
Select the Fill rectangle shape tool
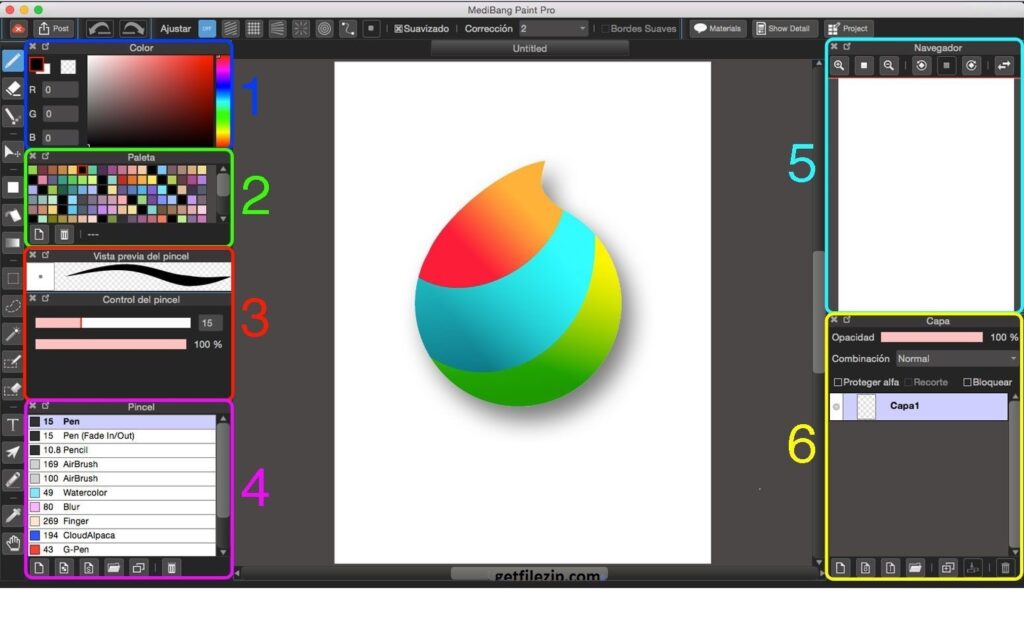[x=12, y=187]
